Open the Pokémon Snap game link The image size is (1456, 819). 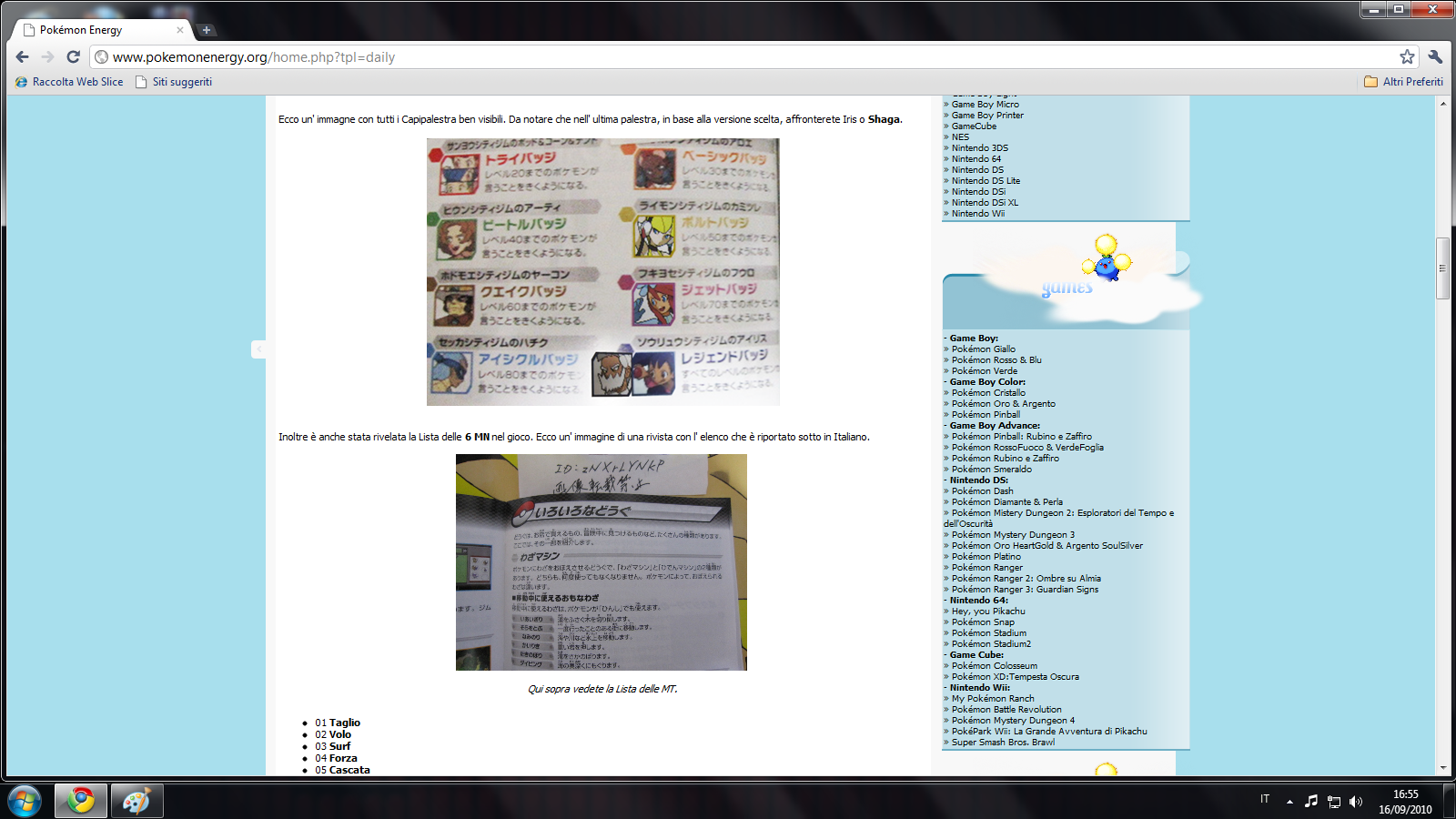[983, 622]
